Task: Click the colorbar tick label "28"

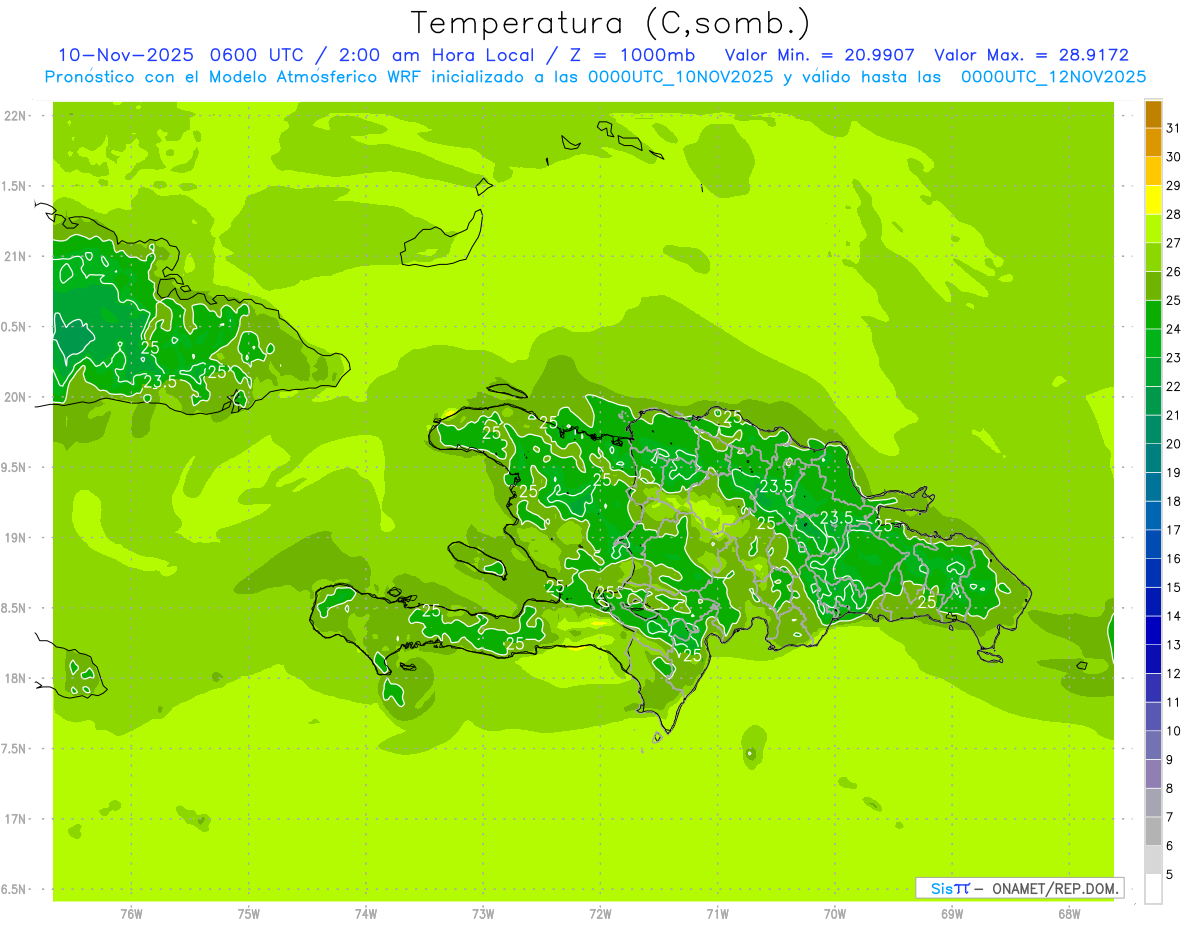Action: [1174, 214]
